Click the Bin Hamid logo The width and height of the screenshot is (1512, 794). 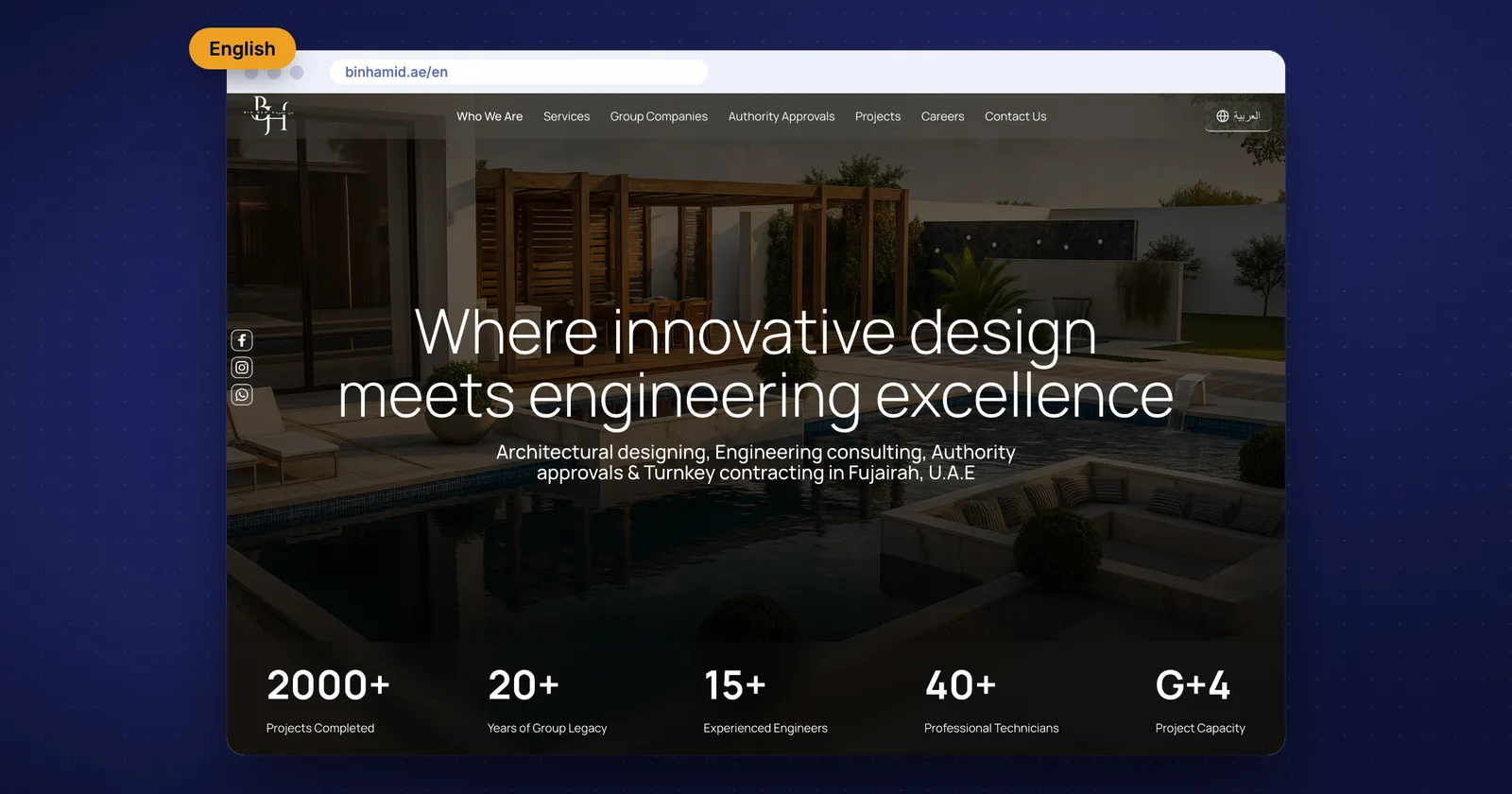[x=269, y=115]
